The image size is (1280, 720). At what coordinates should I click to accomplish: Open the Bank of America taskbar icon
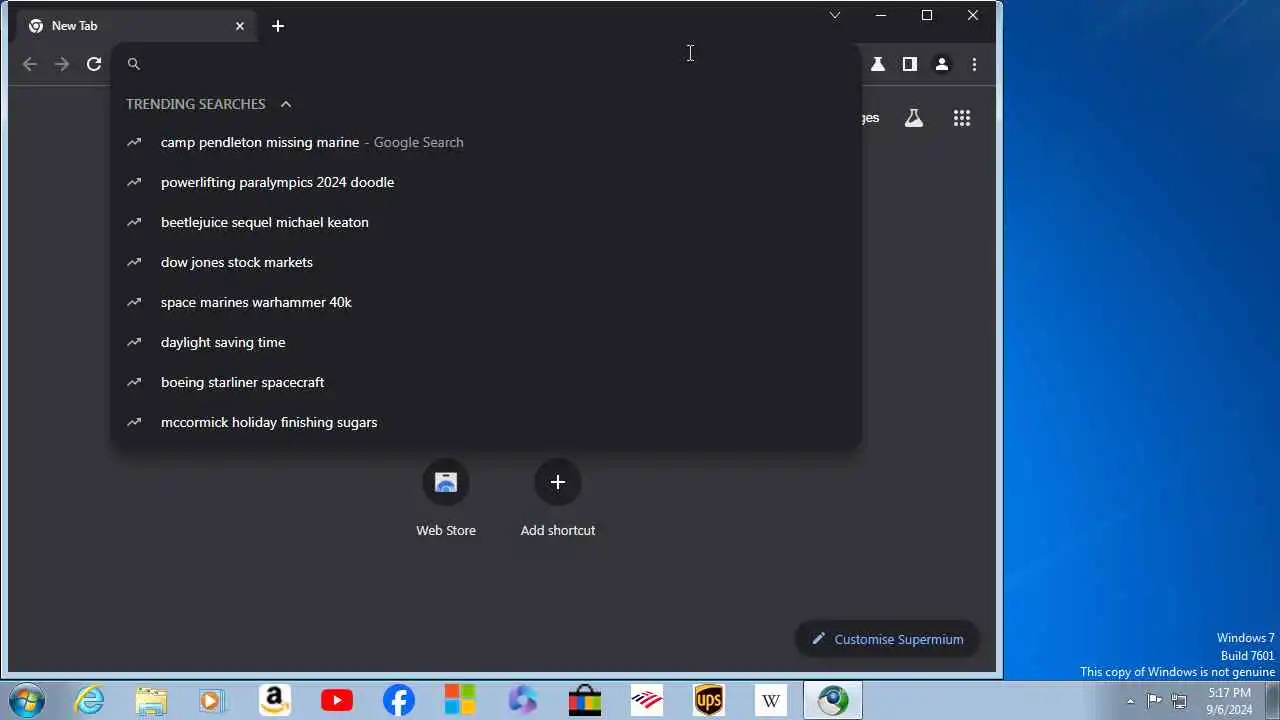point(647,700)
